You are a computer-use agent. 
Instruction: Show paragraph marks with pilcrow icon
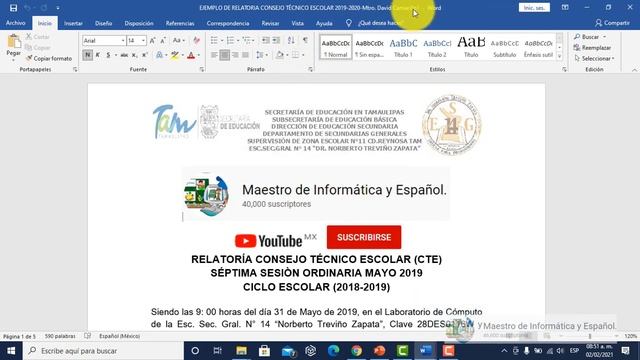(305, 40)
